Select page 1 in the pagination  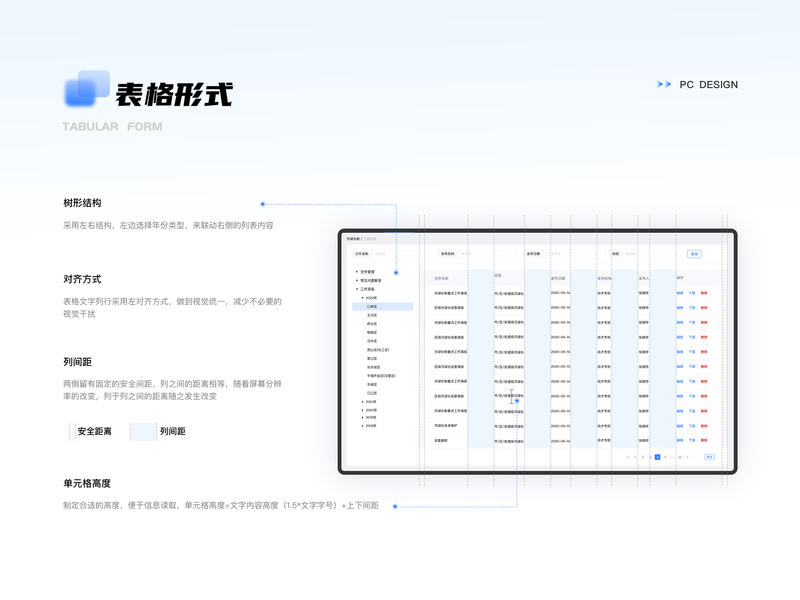pyautogui.click(x=635, y=457)
